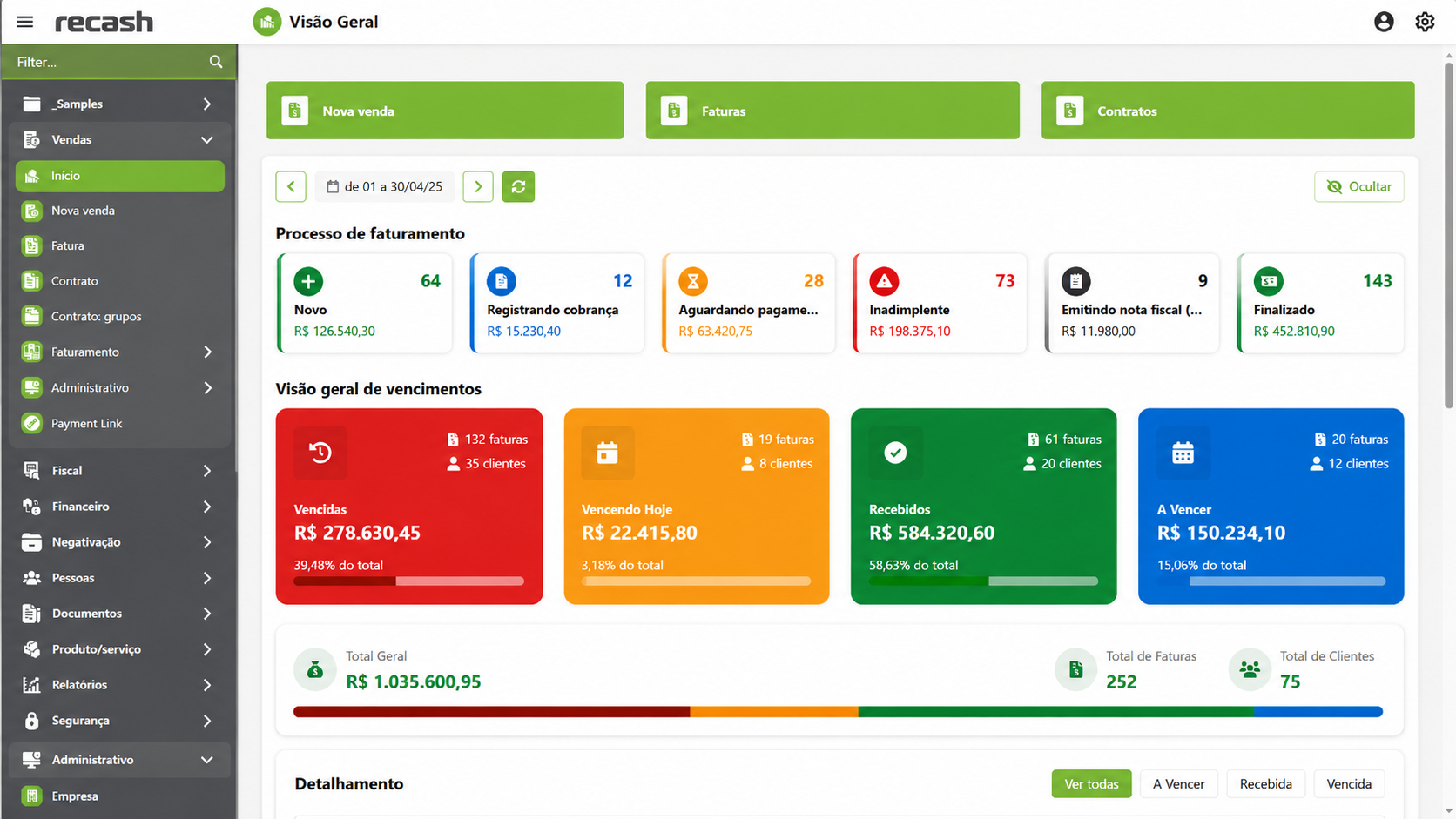Click the Total de Clientes people icon
The image size is (1456, 819).
[1250, 669]
